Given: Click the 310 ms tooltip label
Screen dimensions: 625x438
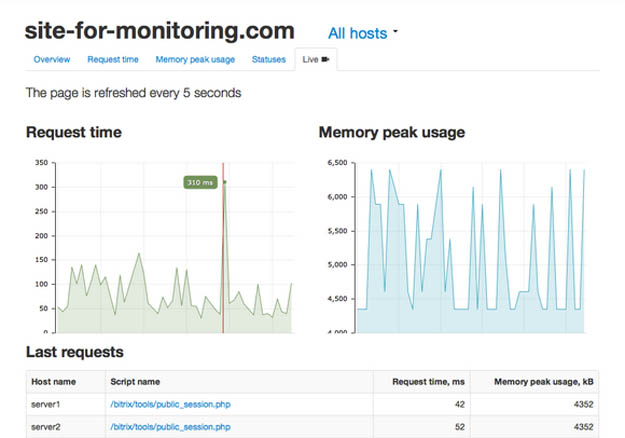Looking at the screenshot, I should click(x=200, y=182).
